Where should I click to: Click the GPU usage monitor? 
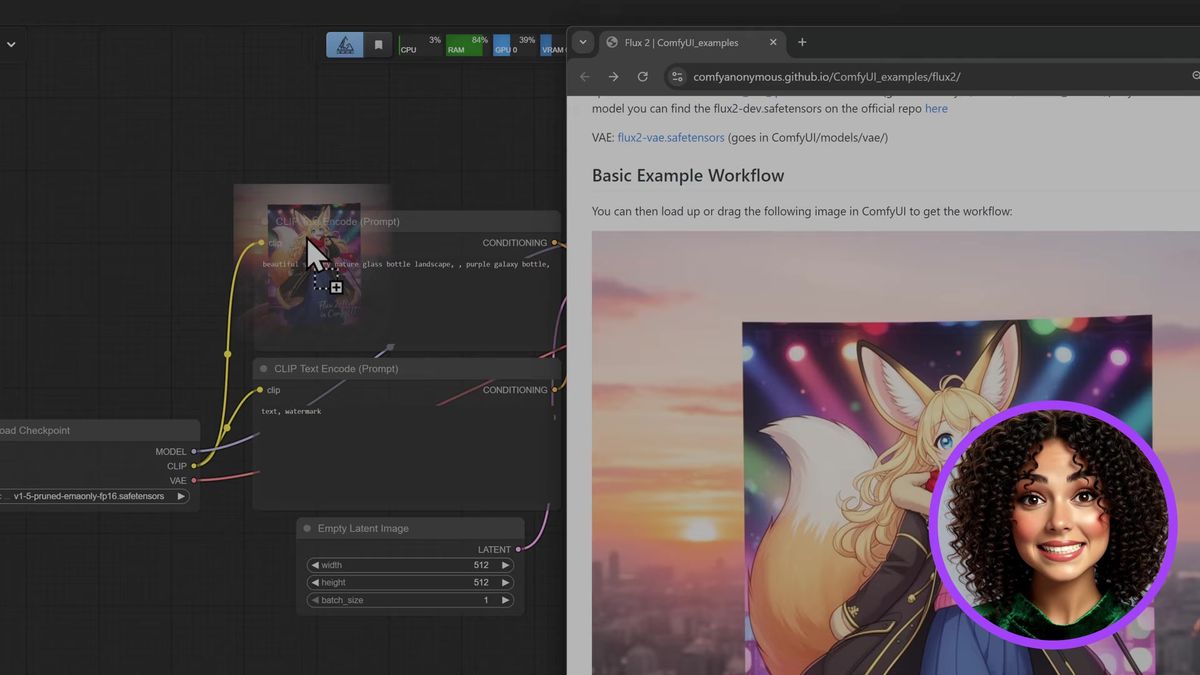[x=514, y=45]
